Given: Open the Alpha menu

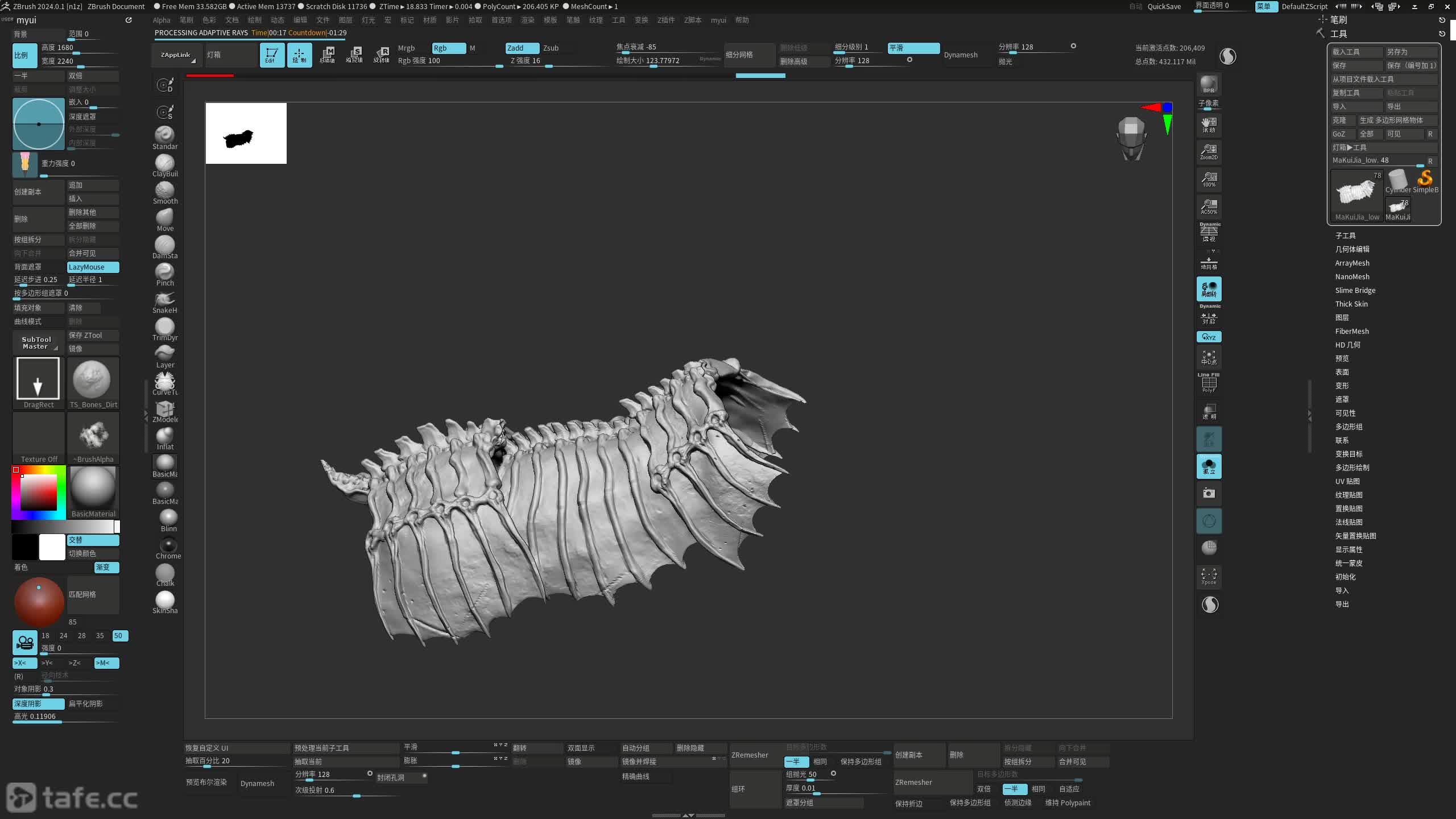Looking at the screenshot, I should [x=162, y=20].
